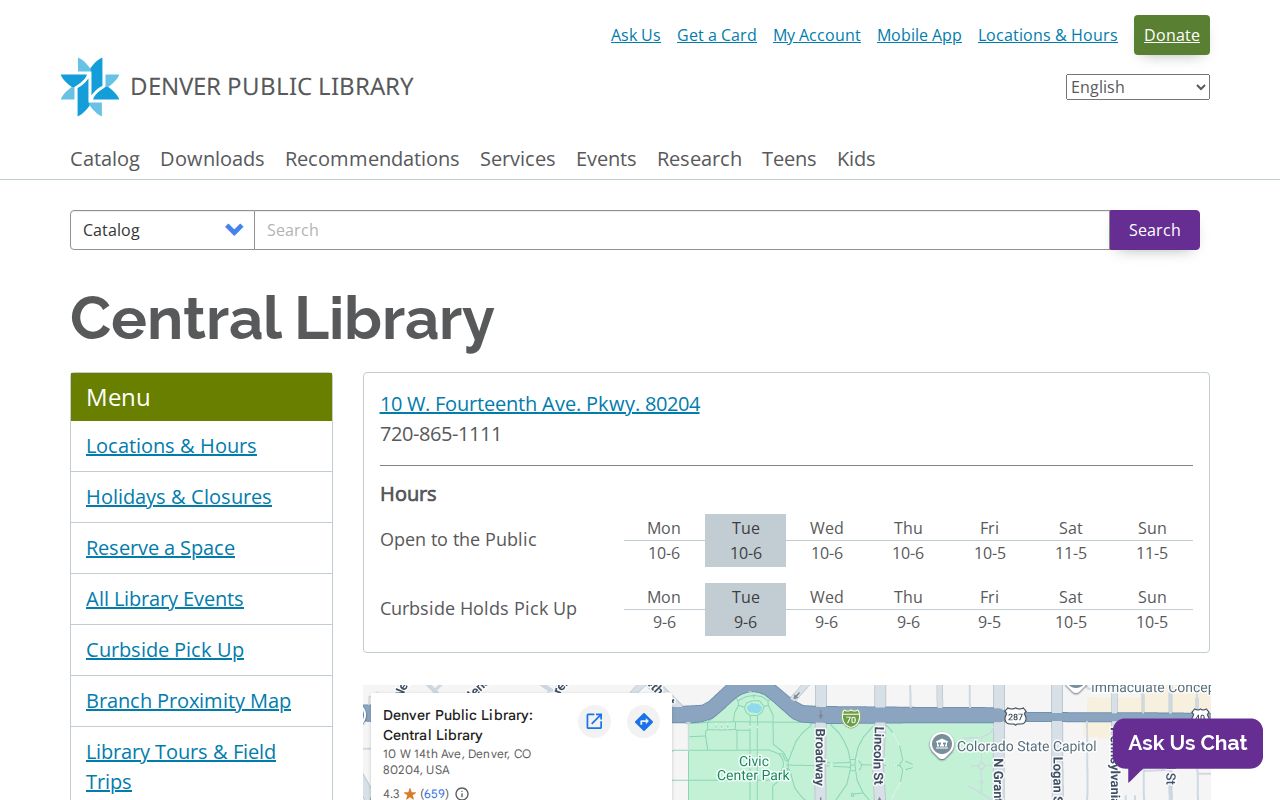The width and height of the screenshot is (1280, 800).
Task: Open Branch Proximity Map link
Action: point(188,701)
